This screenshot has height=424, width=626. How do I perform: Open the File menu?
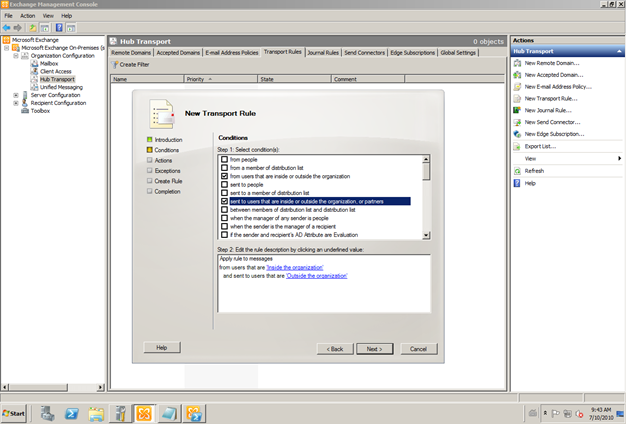click(x=8, y=16)
